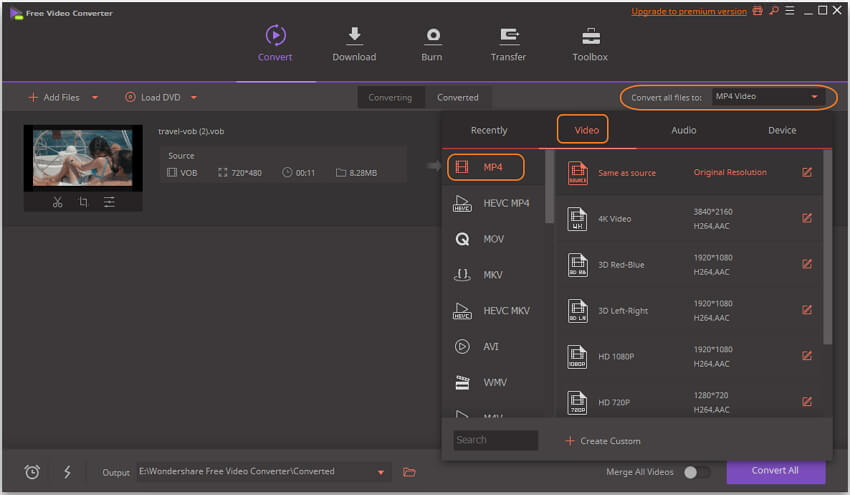Select the MOV format

click(x=493, y=239)
